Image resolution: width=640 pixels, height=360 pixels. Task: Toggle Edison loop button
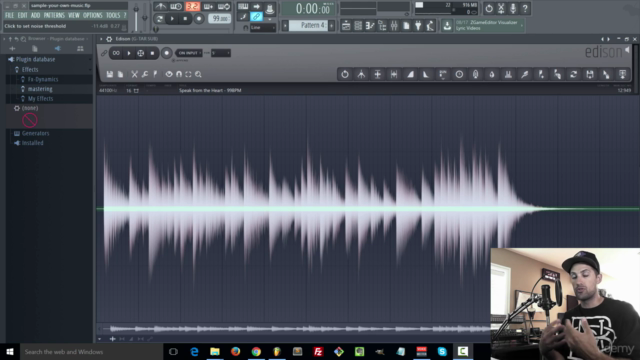coord(116,53)
